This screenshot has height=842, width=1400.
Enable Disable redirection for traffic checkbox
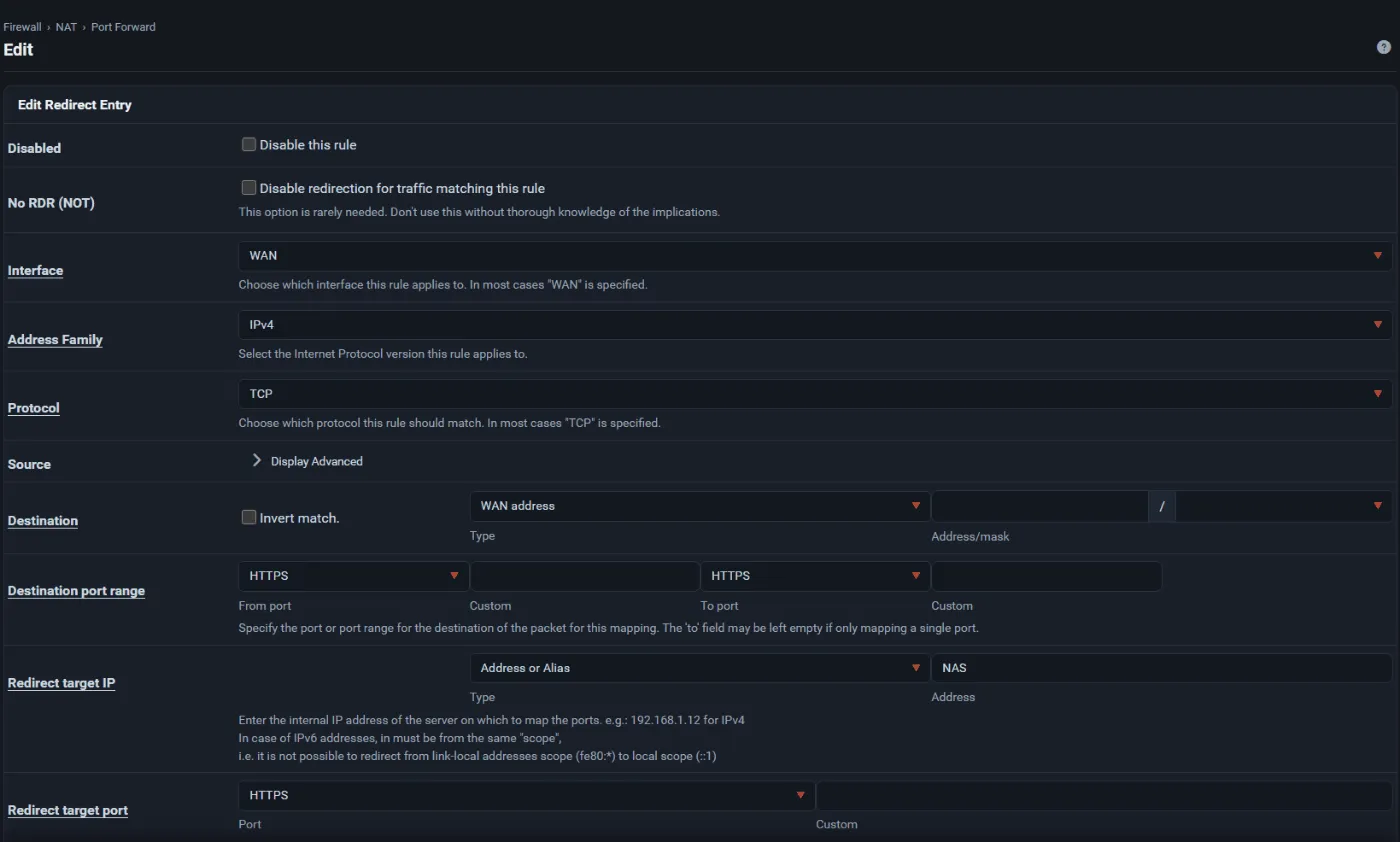click(249, 187)
